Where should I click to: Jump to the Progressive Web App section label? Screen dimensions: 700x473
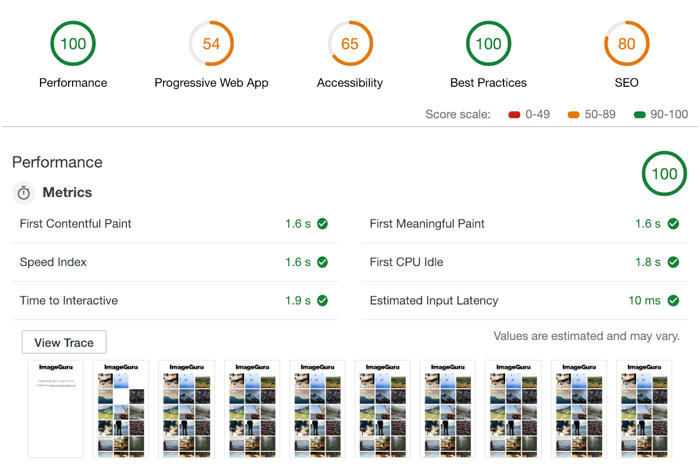[x=211, y=83]
